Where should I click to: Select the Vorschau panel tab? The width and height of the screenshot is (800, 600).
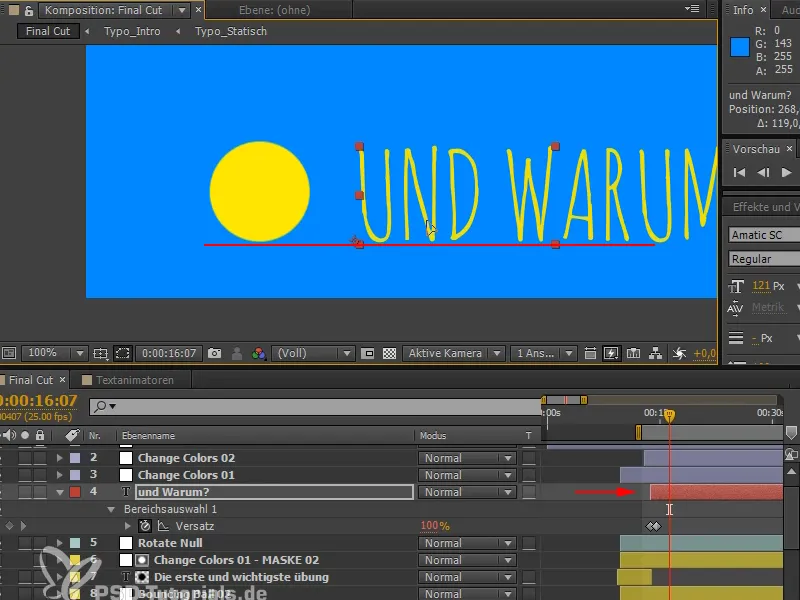pyautogui.click(x=756, y=149)
